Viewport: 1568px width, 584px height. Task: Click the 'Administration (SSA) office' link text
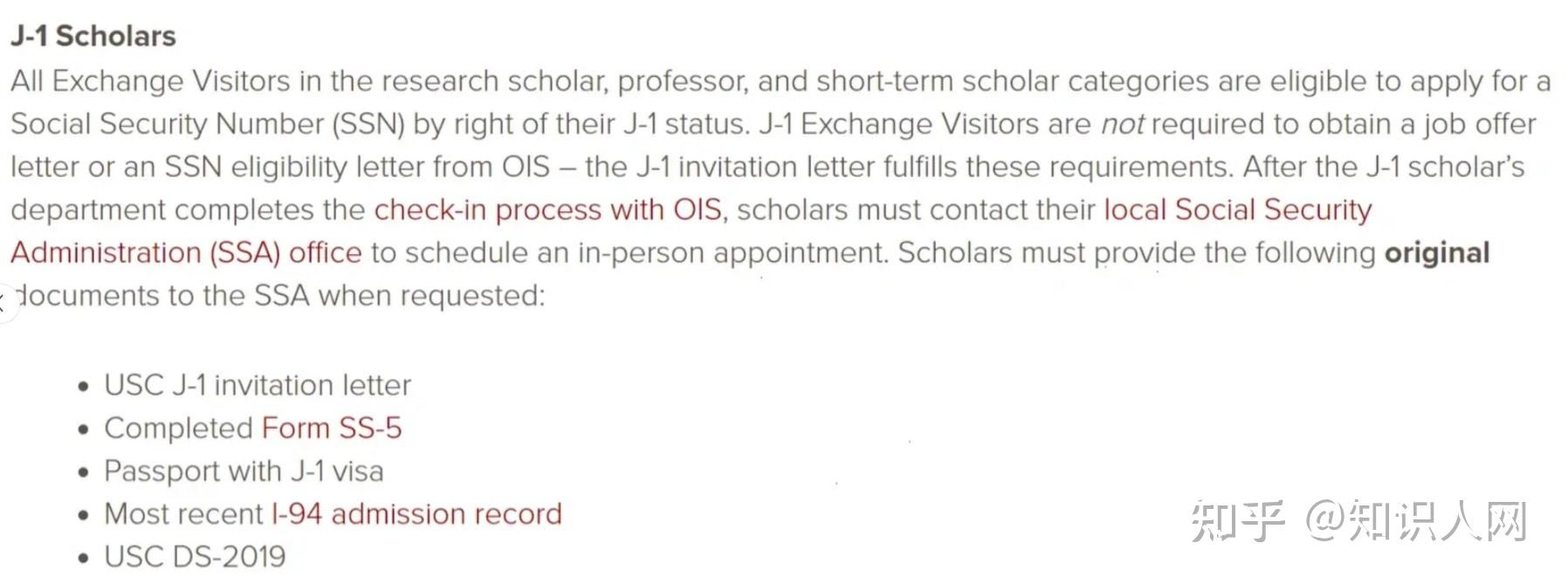point(186,253)
